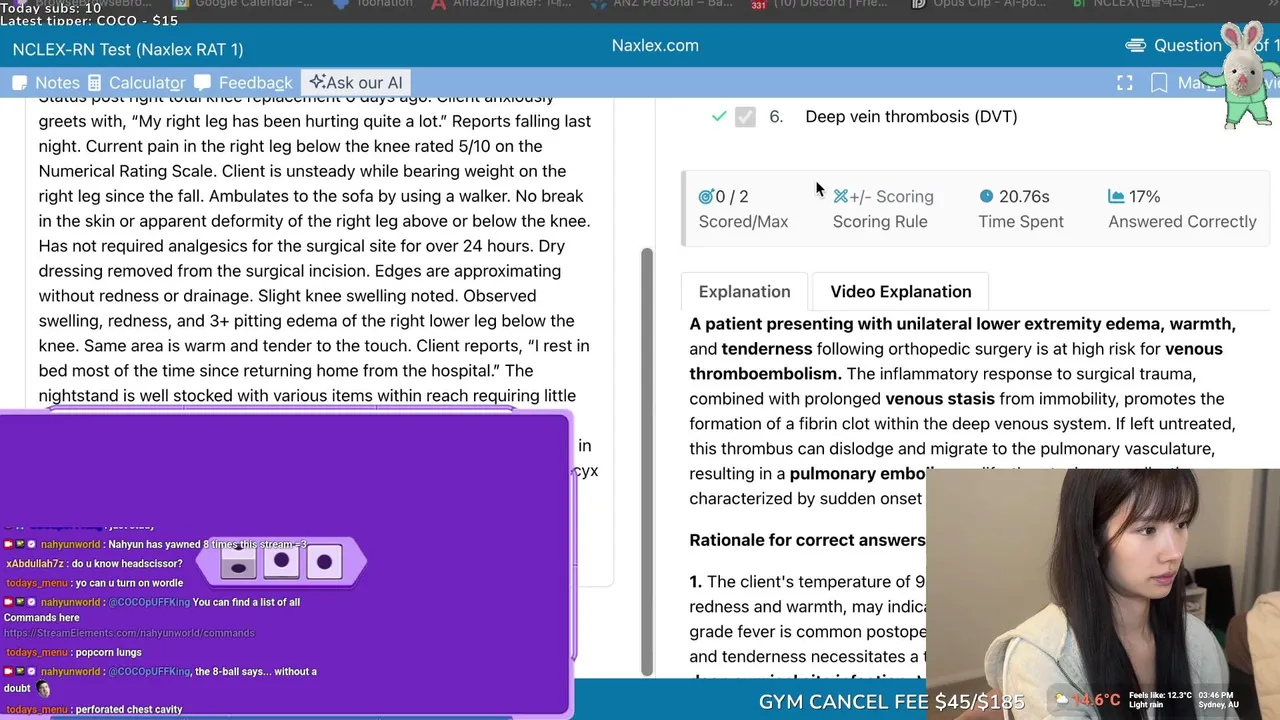Click the bookmark Mark icon

click(x=1159, y=83)
